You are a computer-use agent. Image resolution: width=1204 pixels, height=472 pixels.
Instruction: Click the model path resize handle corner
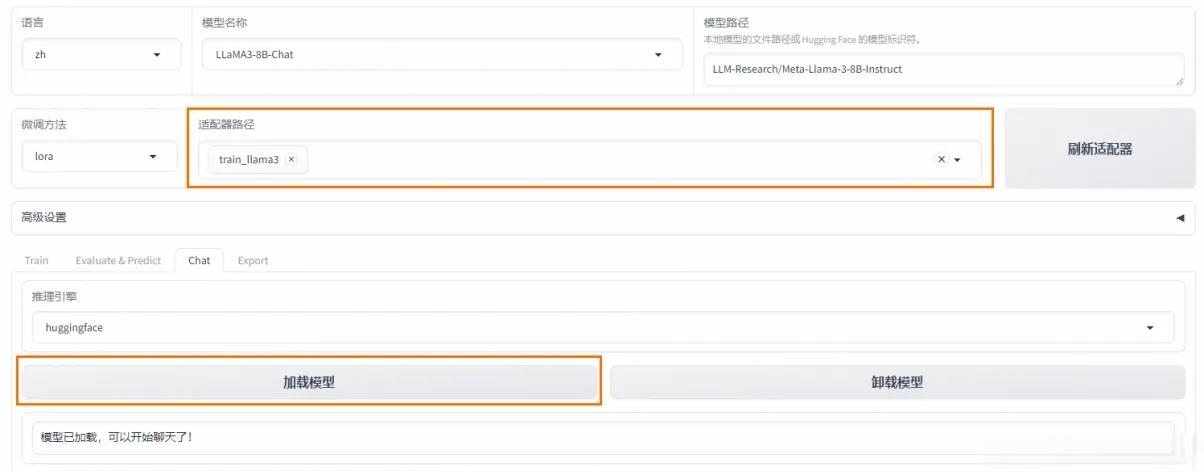[1179, 81]
